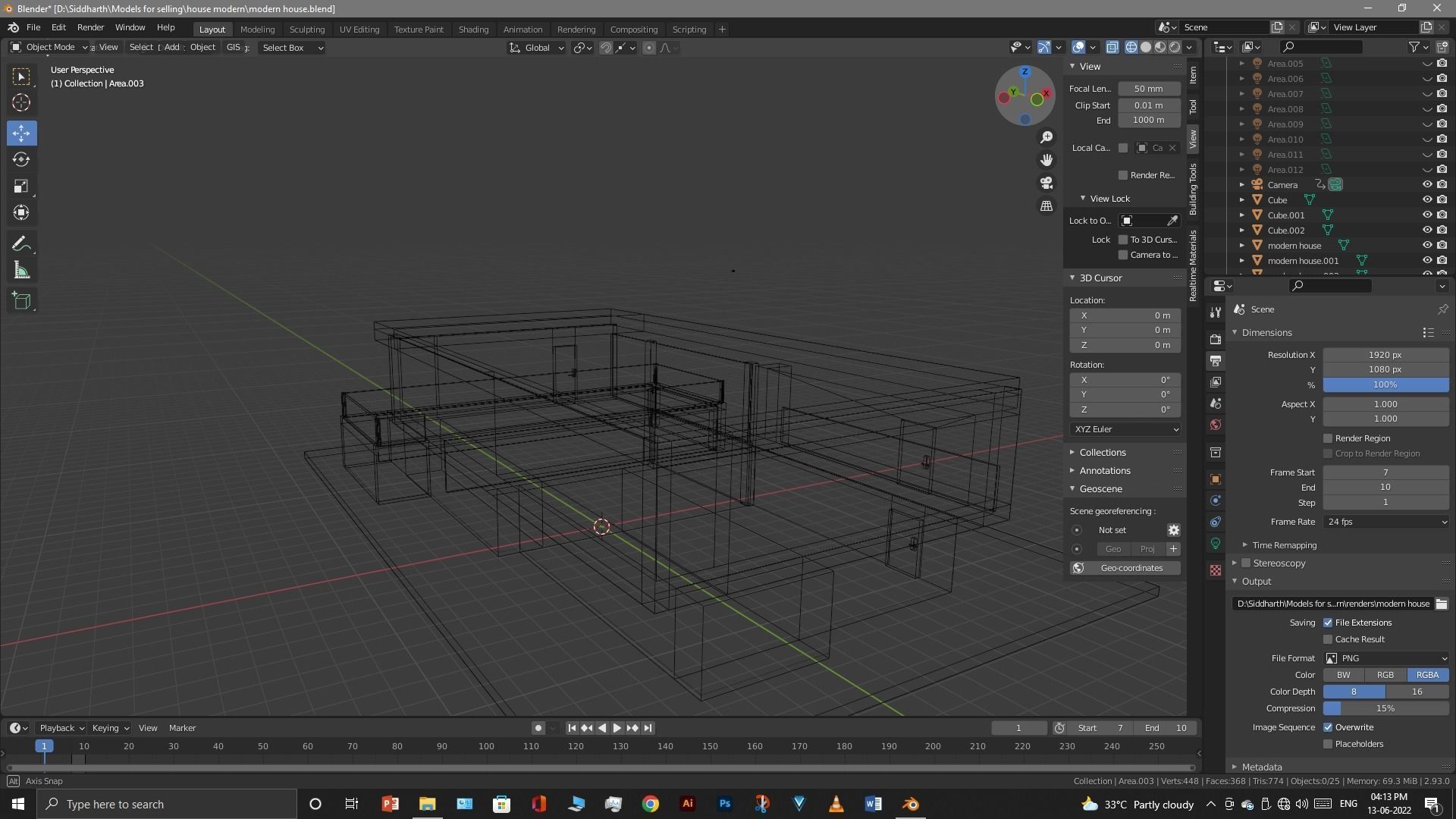Expand Annotations panel in sidebar
Viewport: 1456px width, 819px height.
tap(1104, 471)
